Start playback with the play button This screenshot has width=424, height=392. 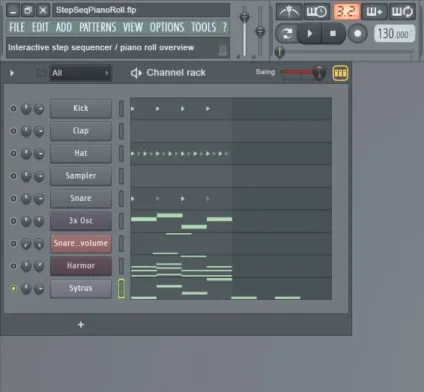click(310, 34)
